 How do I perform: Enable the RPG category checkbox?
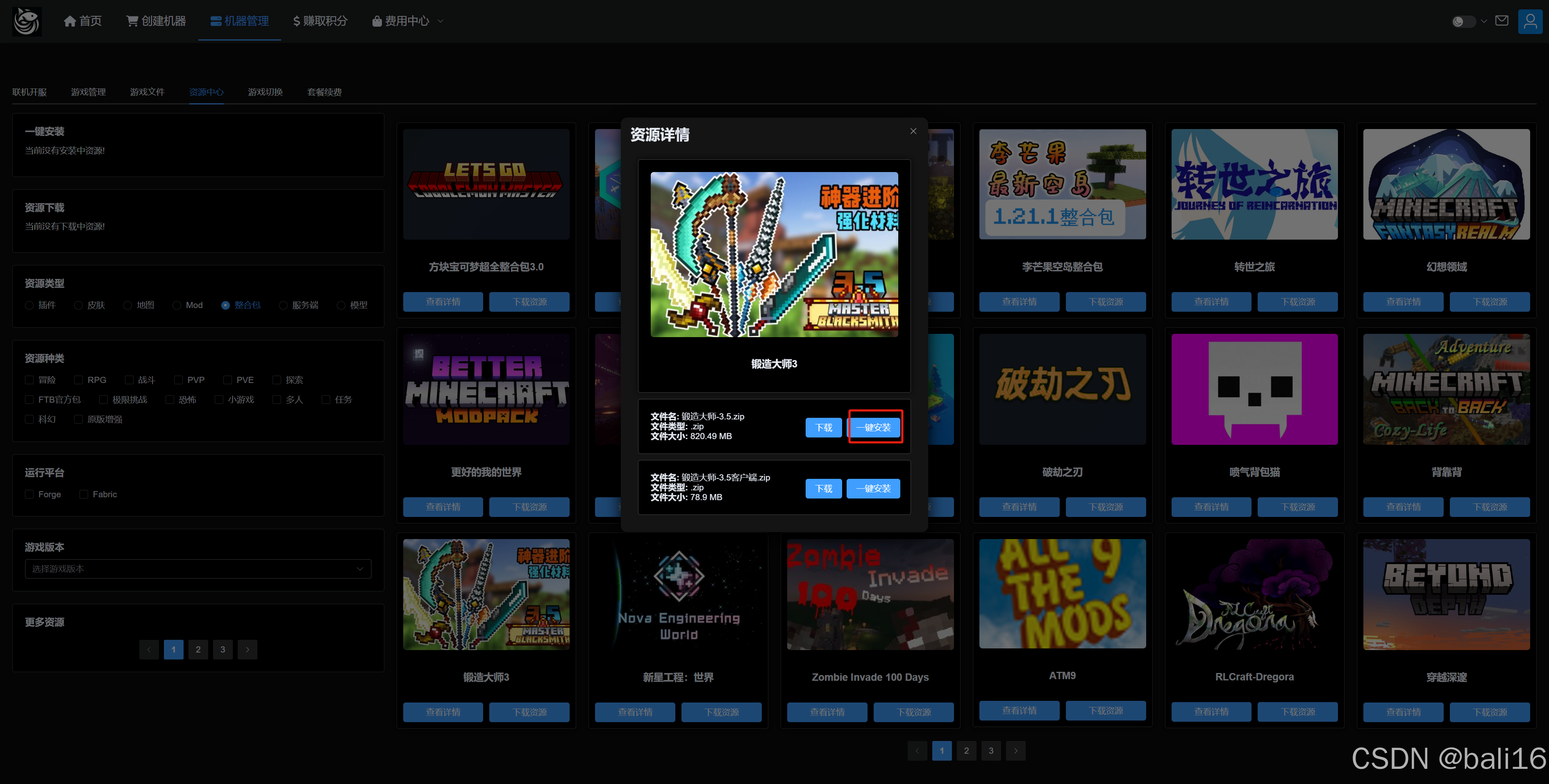78,380
